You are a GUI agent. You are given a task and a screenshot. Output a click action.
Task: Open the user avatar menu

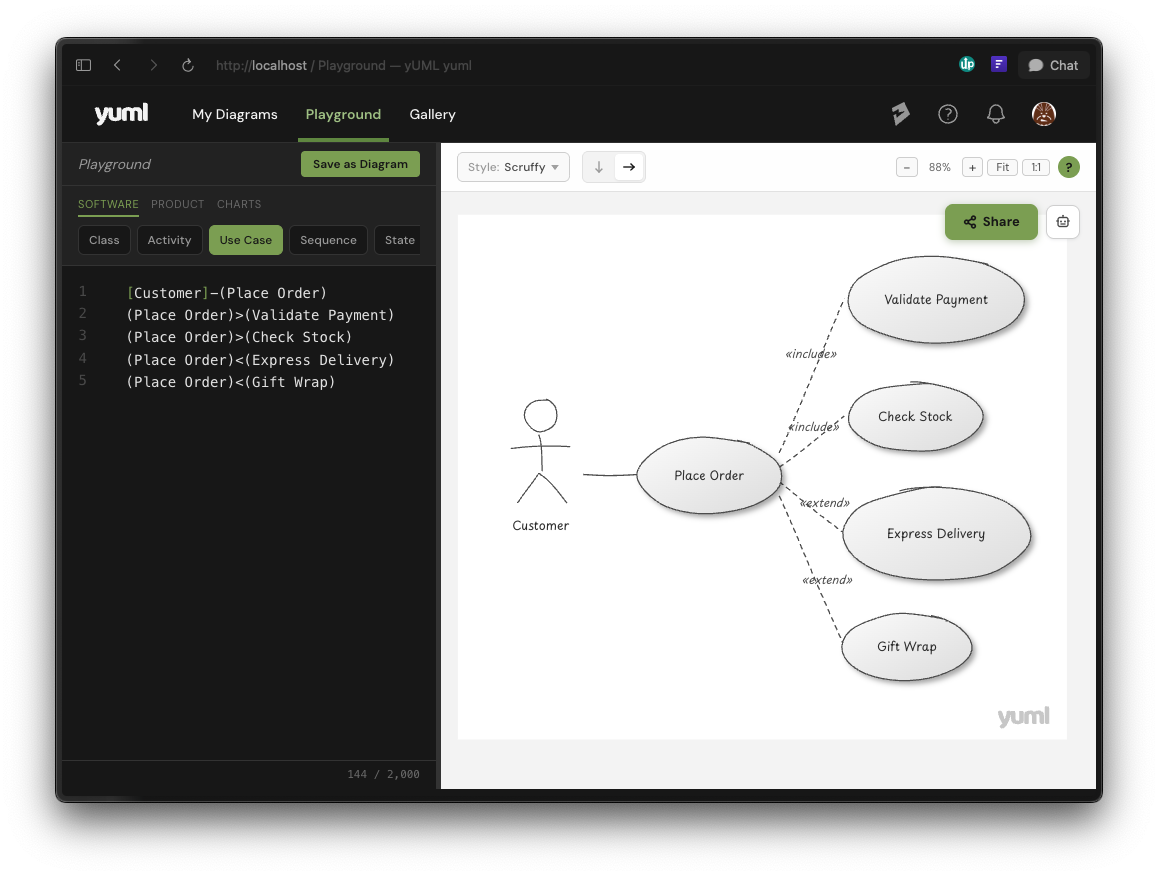[1044, 114]
